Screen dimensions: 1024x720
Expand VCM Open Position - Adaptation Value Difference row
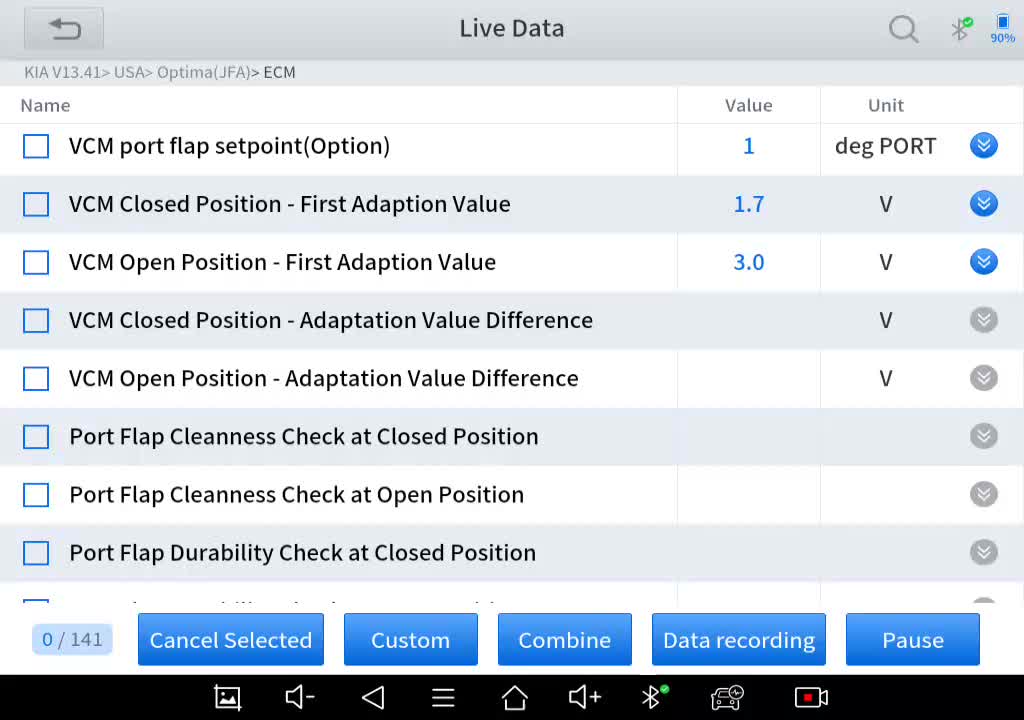[x=984, y=378]
